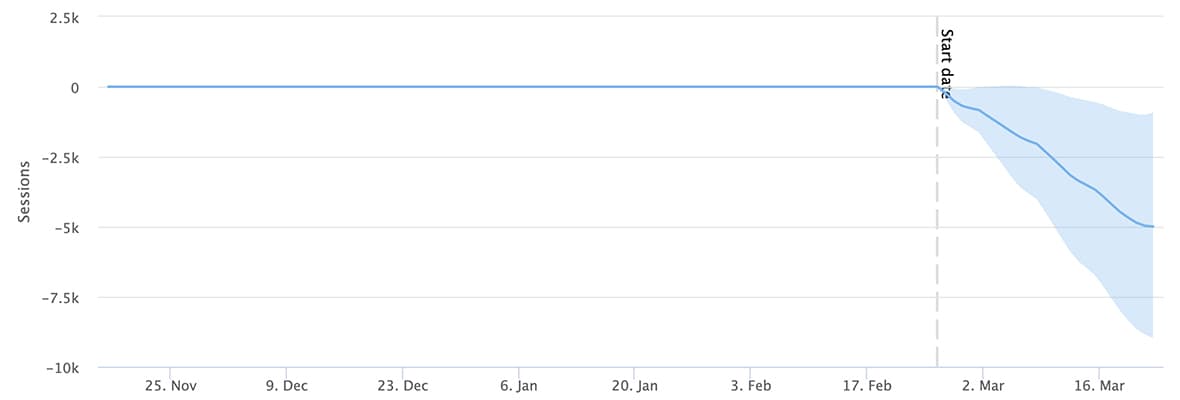Click the "2. Mar" date label
The height and width of the screenshot is (400, 1180).
coord(982,386)
